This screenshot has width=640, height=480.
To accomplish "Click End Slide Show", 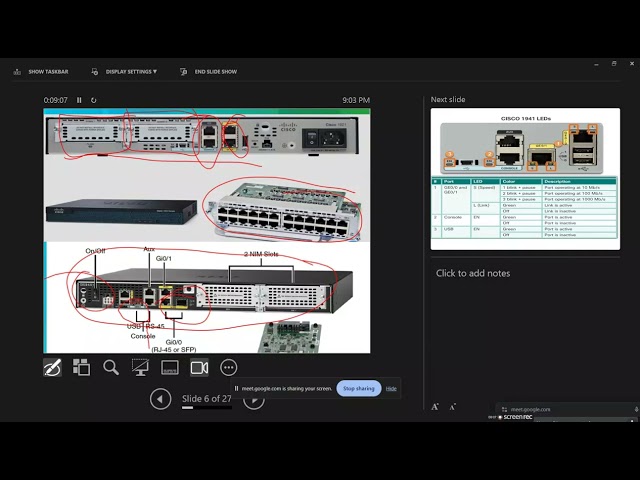I will click(216, 71).
